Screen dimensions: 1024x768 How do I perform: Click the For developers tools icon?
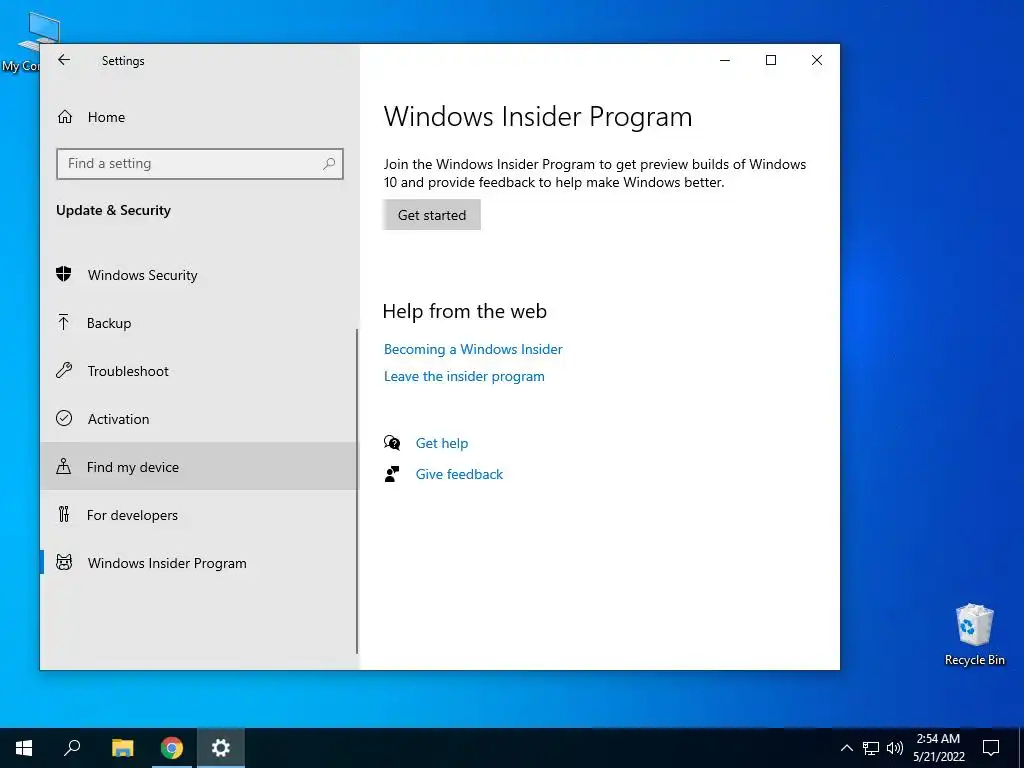click(63, 514)
